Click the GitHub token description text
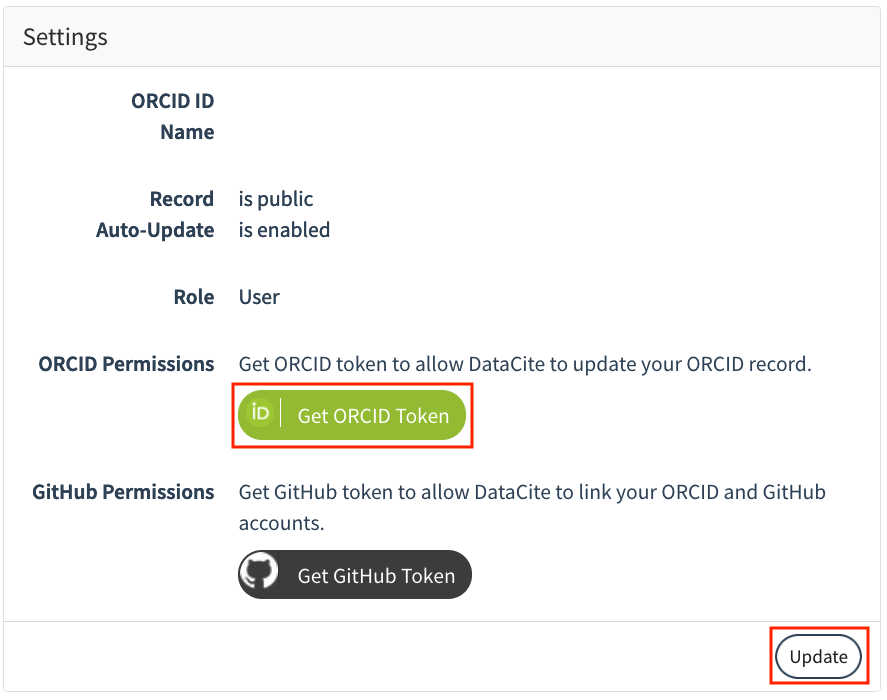The image size is (887, 700). click(x=532, y=508)
